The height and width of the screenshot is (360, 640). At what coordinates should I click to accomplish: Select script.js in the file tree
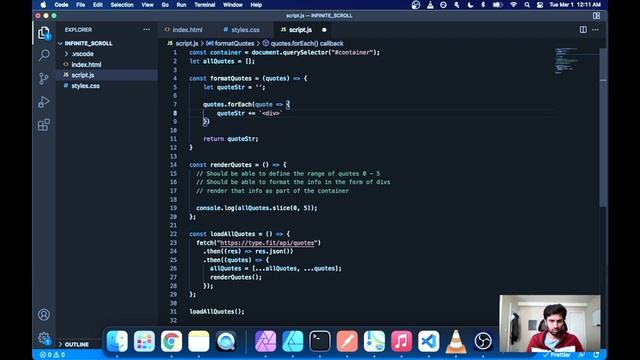[x=83, y=75]
